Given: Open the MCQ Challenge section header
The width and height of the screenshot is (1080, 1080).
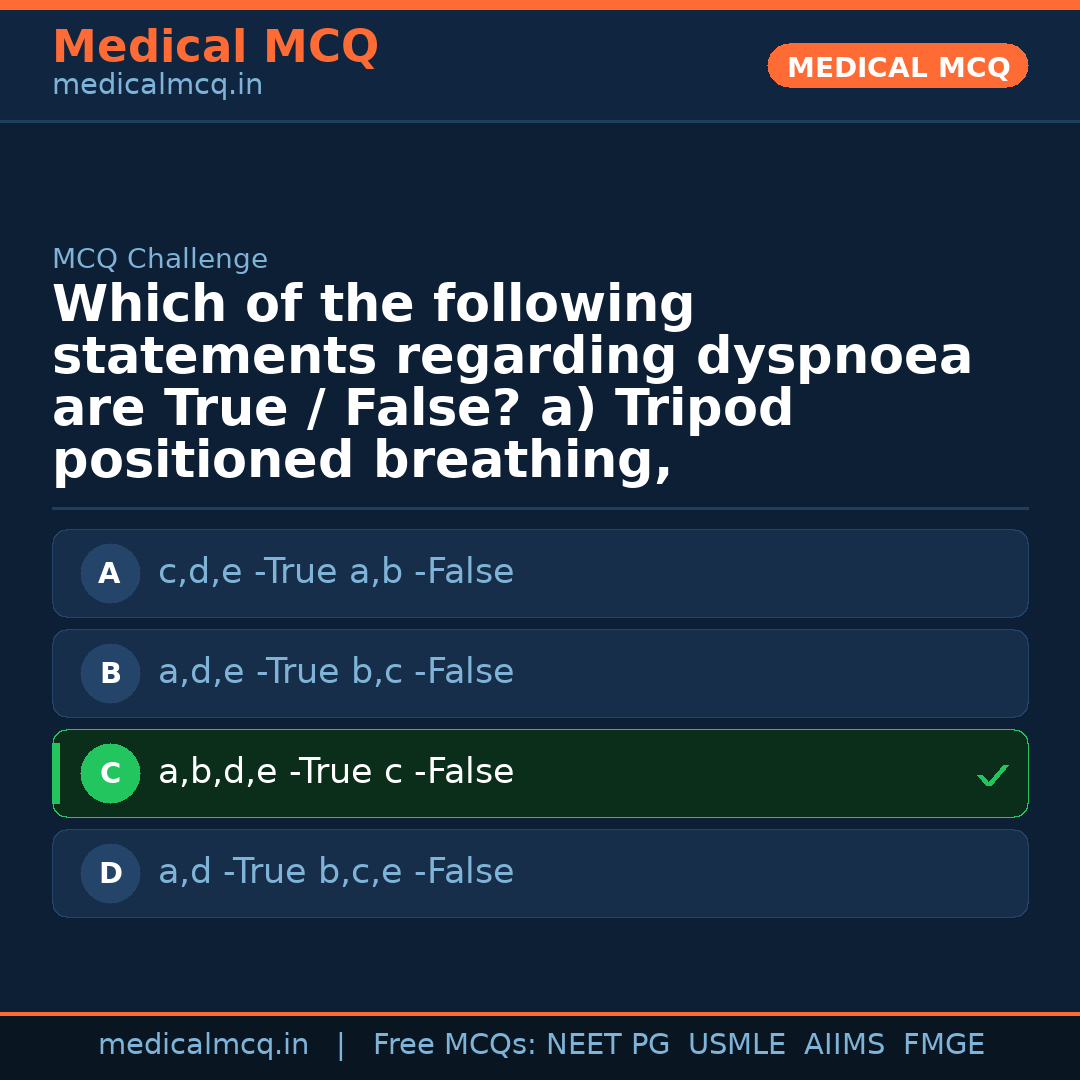Looking at the screenshot, I should 160,258.
